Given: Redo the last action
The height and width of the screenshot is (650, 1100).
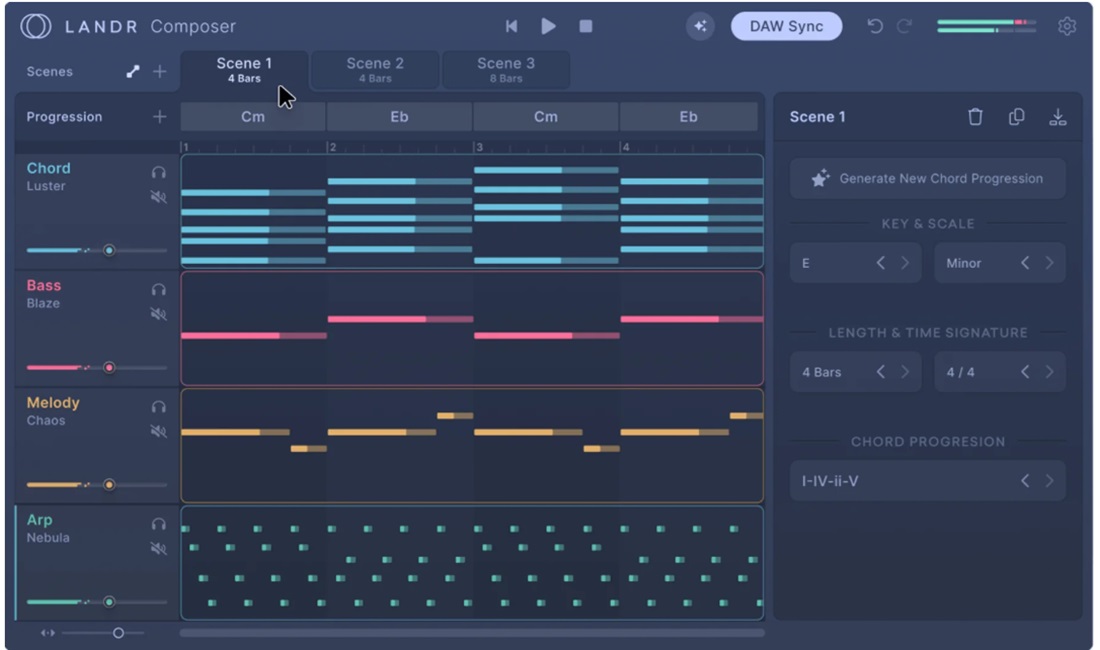Looking at the screenshot, I should [905, 26].
